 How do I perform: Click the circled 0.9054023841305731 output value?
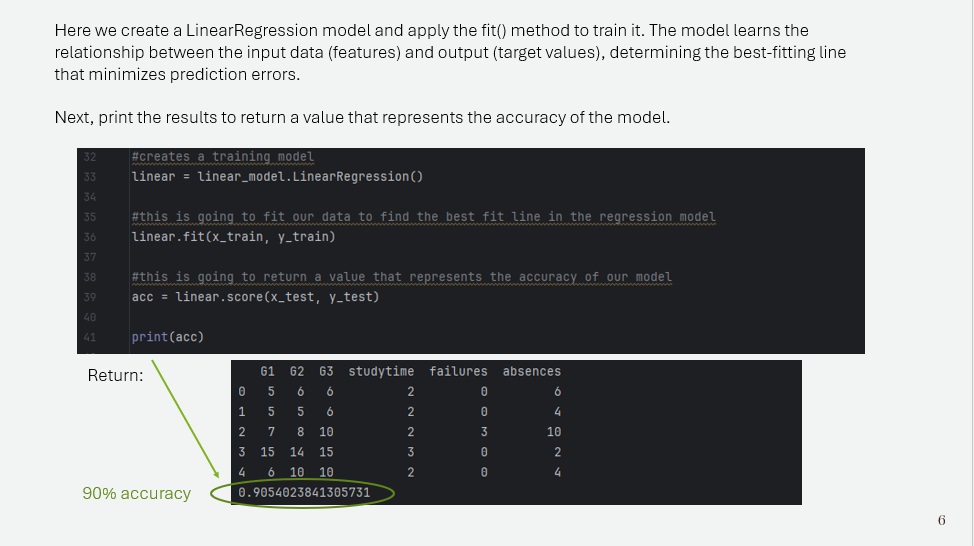coord(304,493)
